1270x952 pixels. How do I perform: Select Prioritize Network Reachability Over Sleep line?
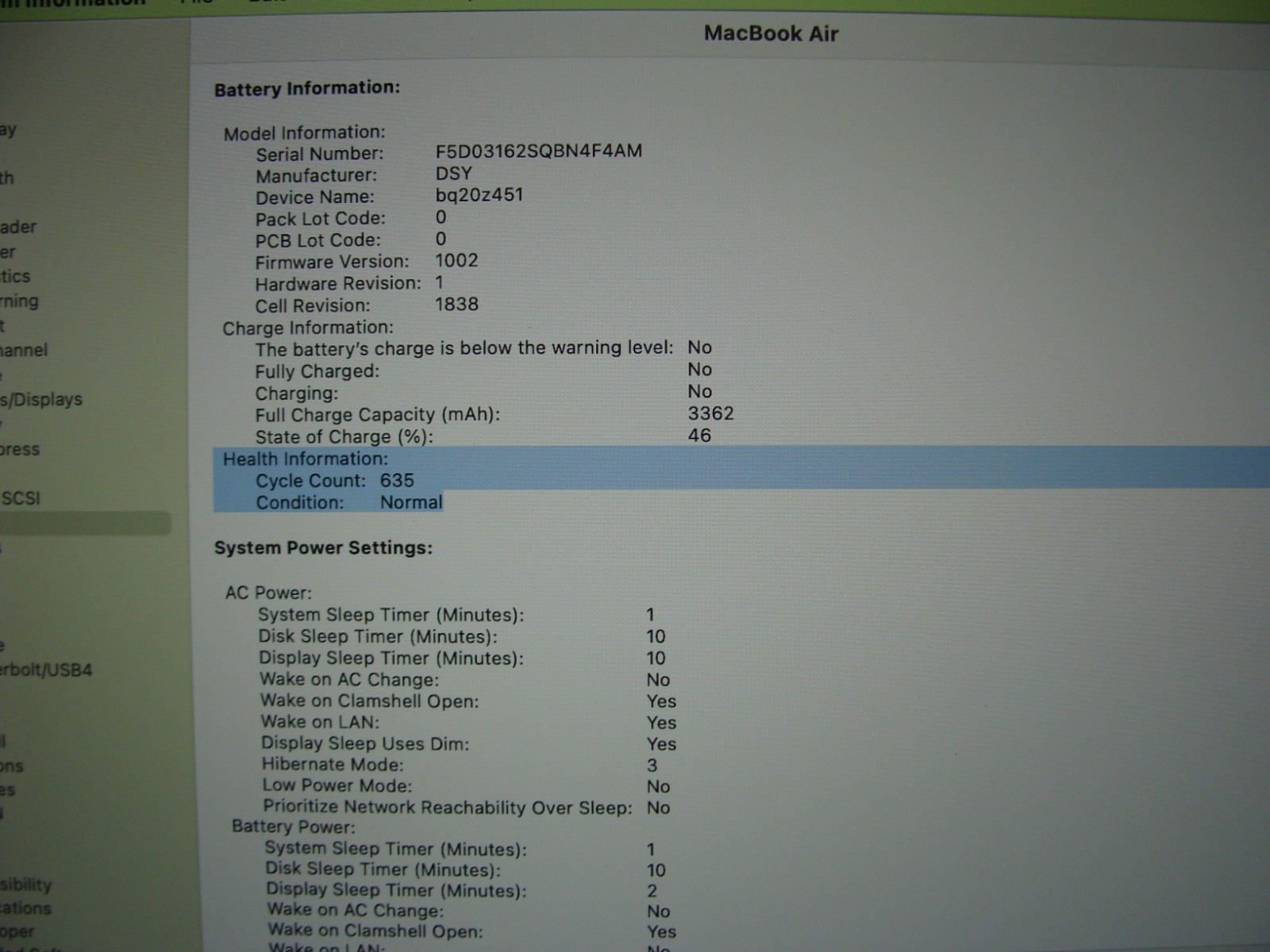(467, 808)
